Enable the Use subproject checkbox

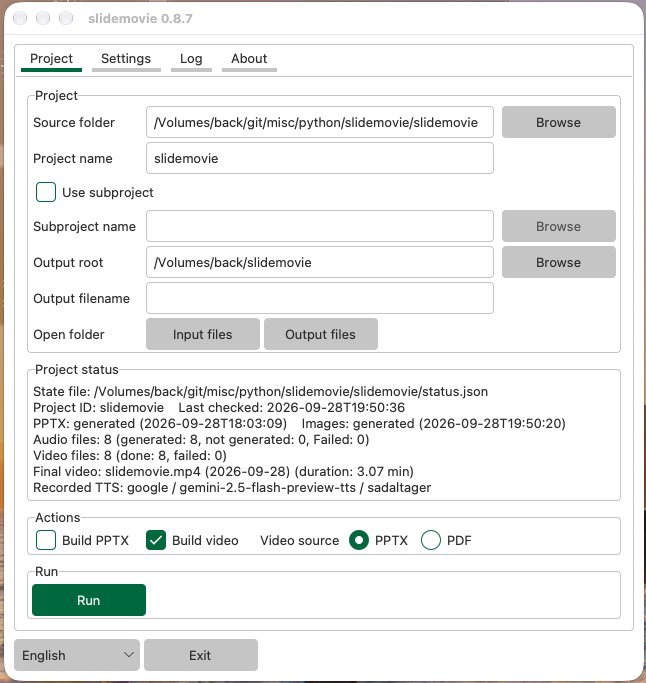tap(46, 192)
